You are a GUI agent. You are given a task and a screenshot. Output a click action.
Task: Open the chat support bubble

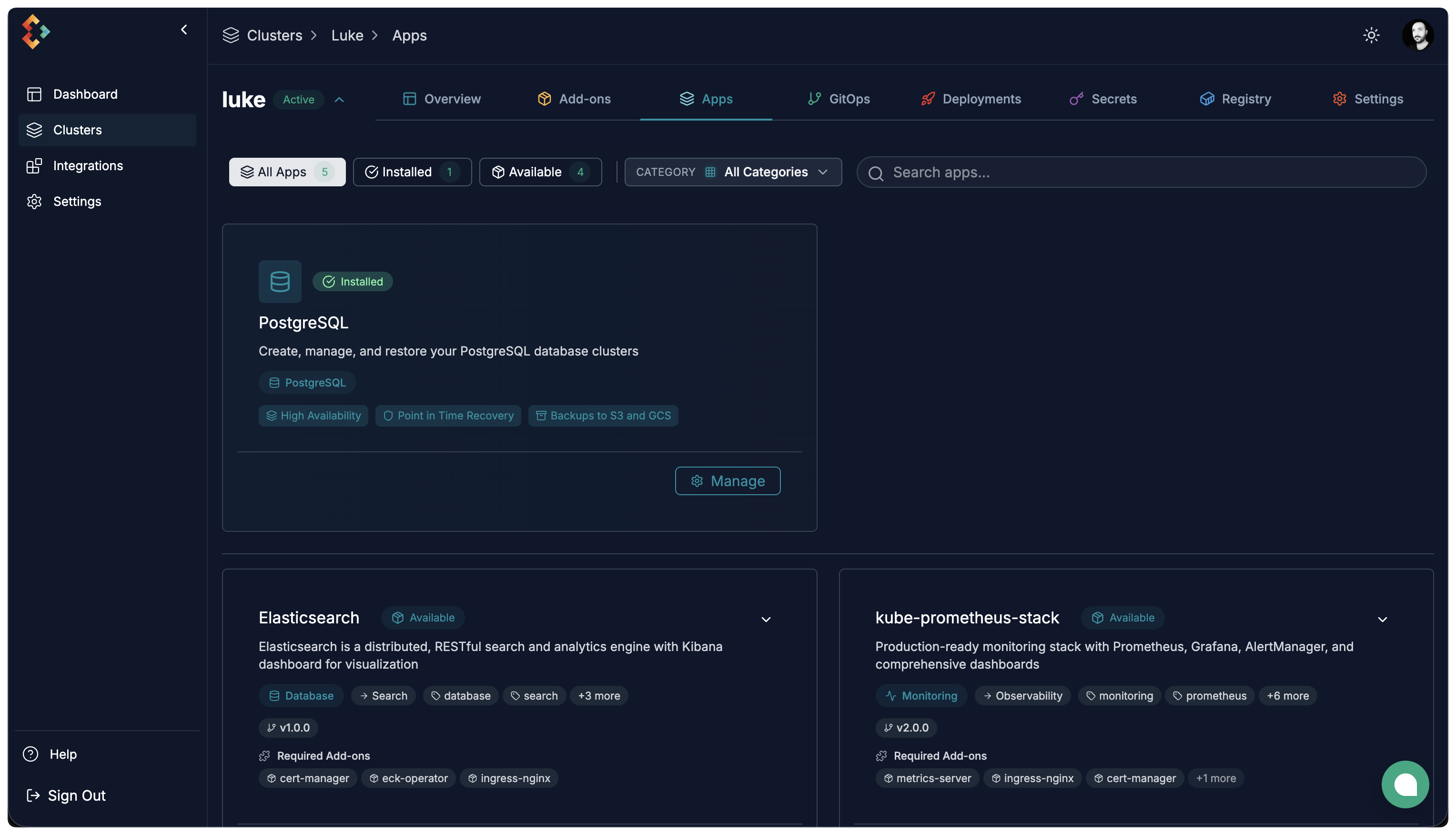tap(1405, 784)
